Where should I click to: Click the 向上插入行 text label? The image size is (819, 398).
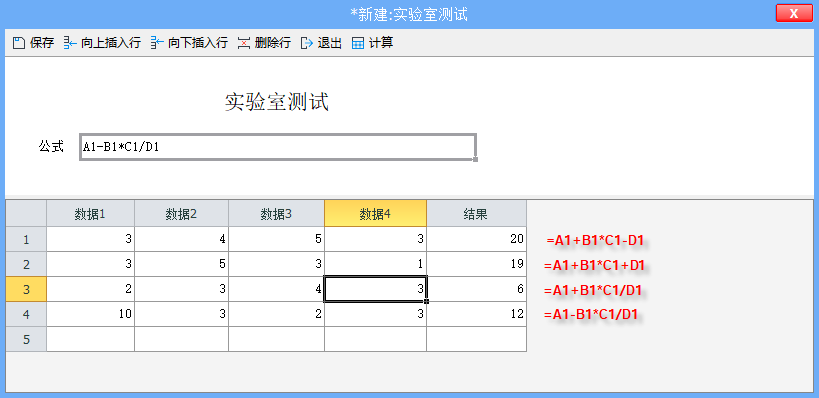[111, 43]
